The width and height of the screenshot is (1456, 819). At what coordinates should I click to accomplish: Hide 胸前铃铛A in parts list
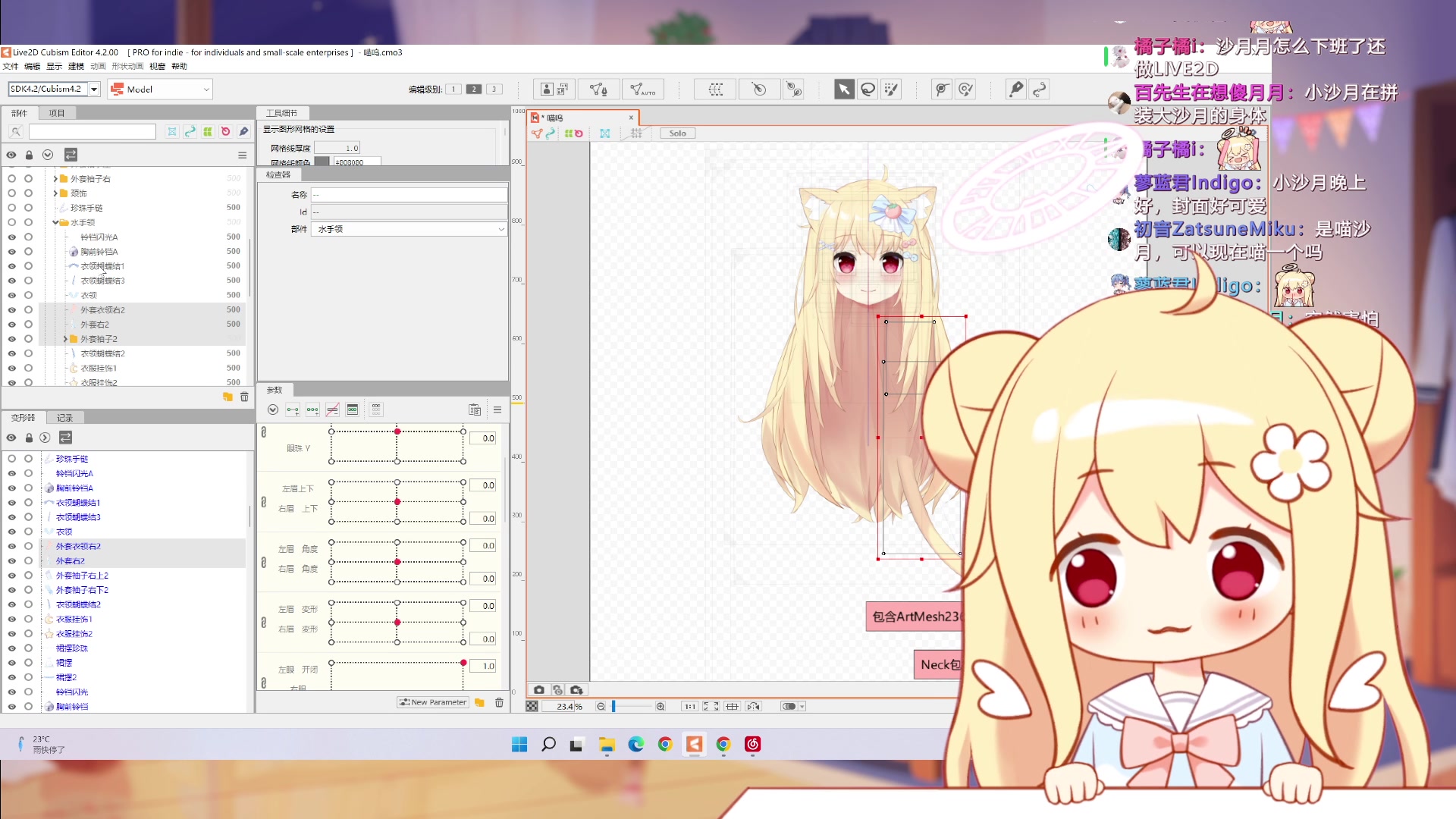click(11, 251)
